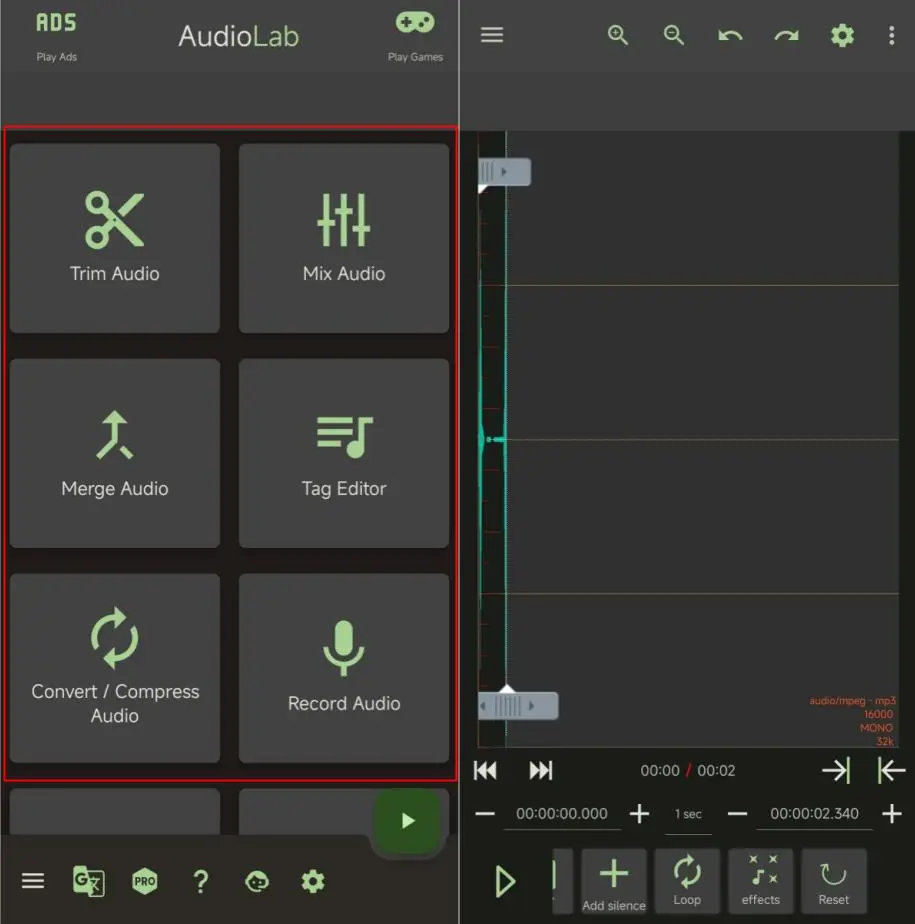The width and height of the screenshot is (915, 924).
Task: Tap the PRO badge icon
Action: point(144,882)
